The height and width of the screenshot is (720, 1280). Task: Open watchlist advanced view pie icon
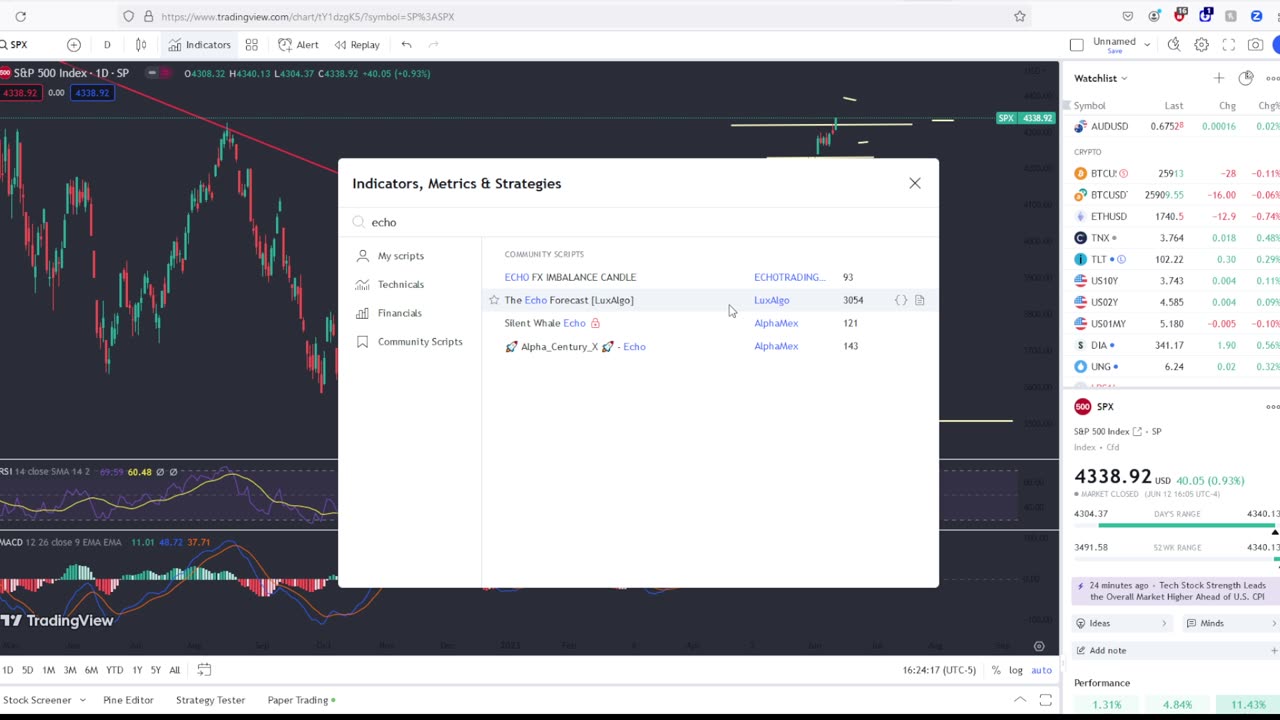pyautogui.click(x=1245, y=78)
